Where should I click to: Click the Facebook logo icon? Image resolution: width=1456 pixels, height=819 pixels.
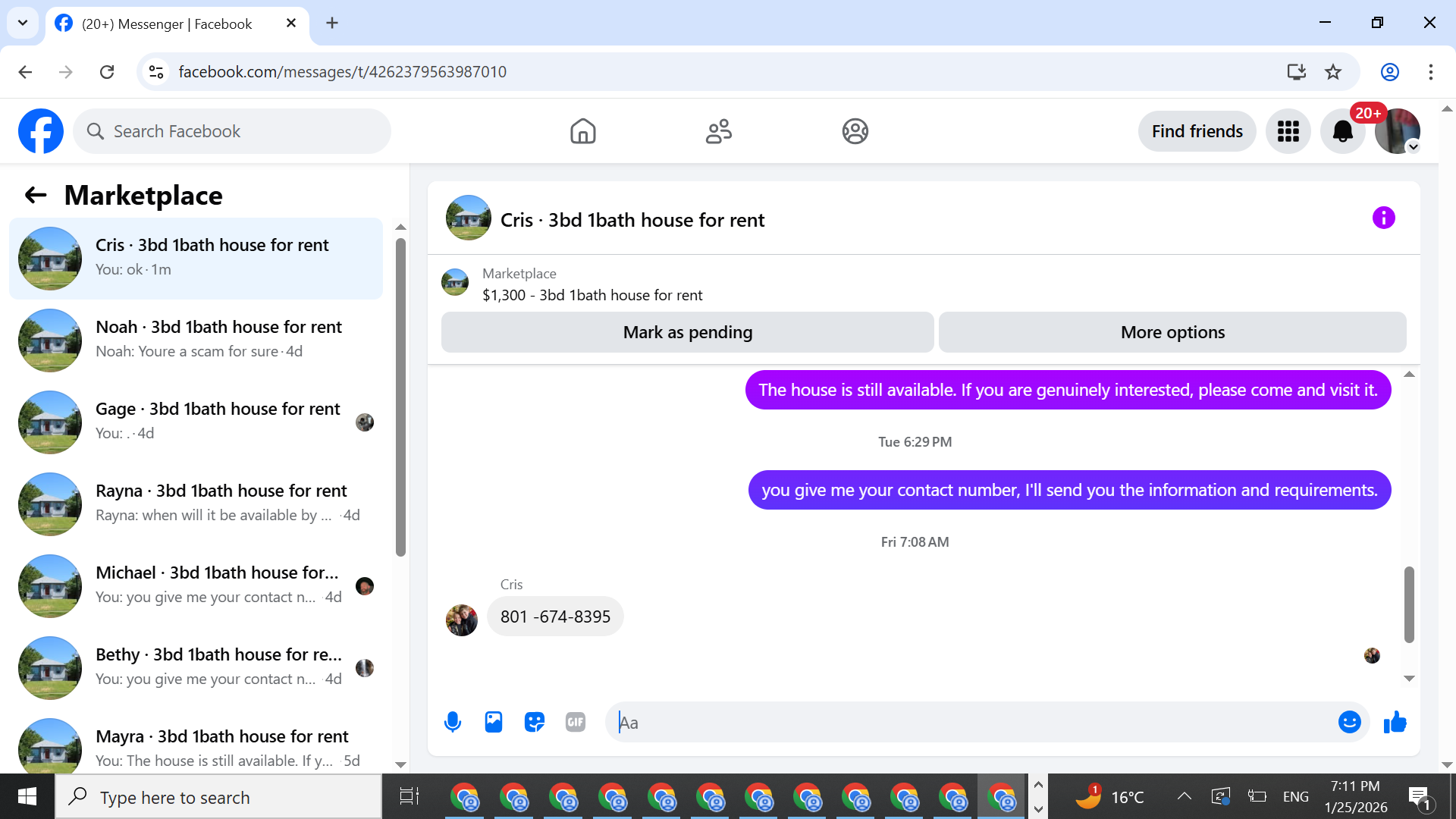41,131
